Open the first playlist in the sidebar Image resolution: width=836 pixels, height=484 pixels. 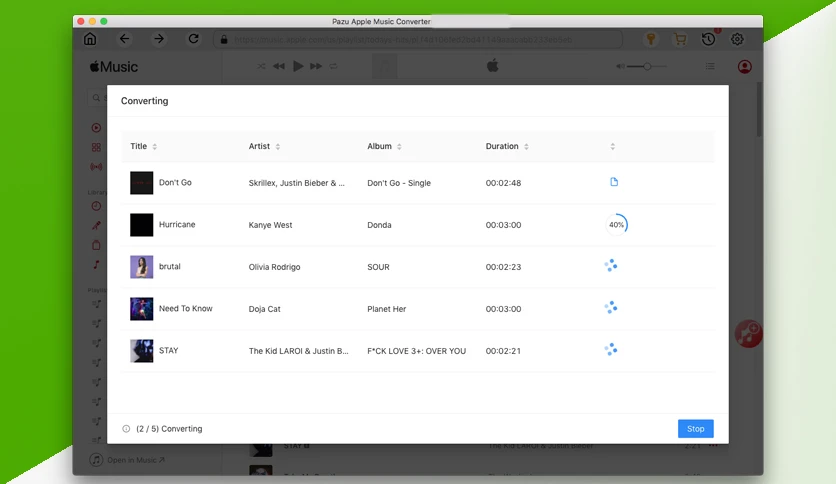point(97,304)
